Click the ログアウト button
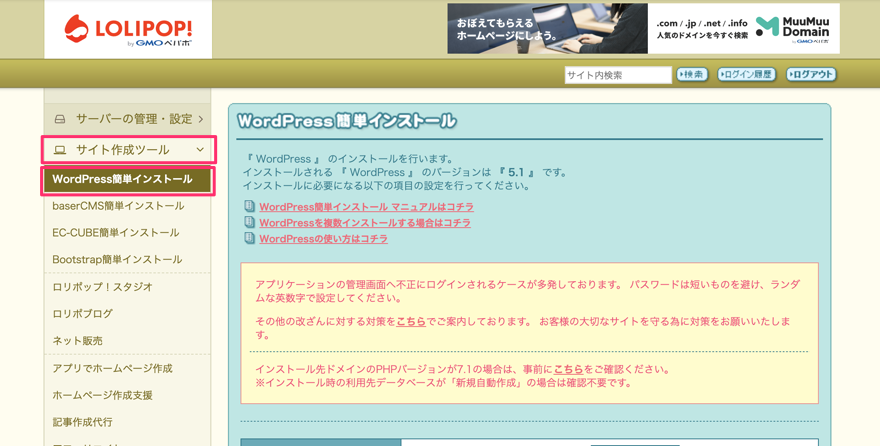 tap(812, 74)
